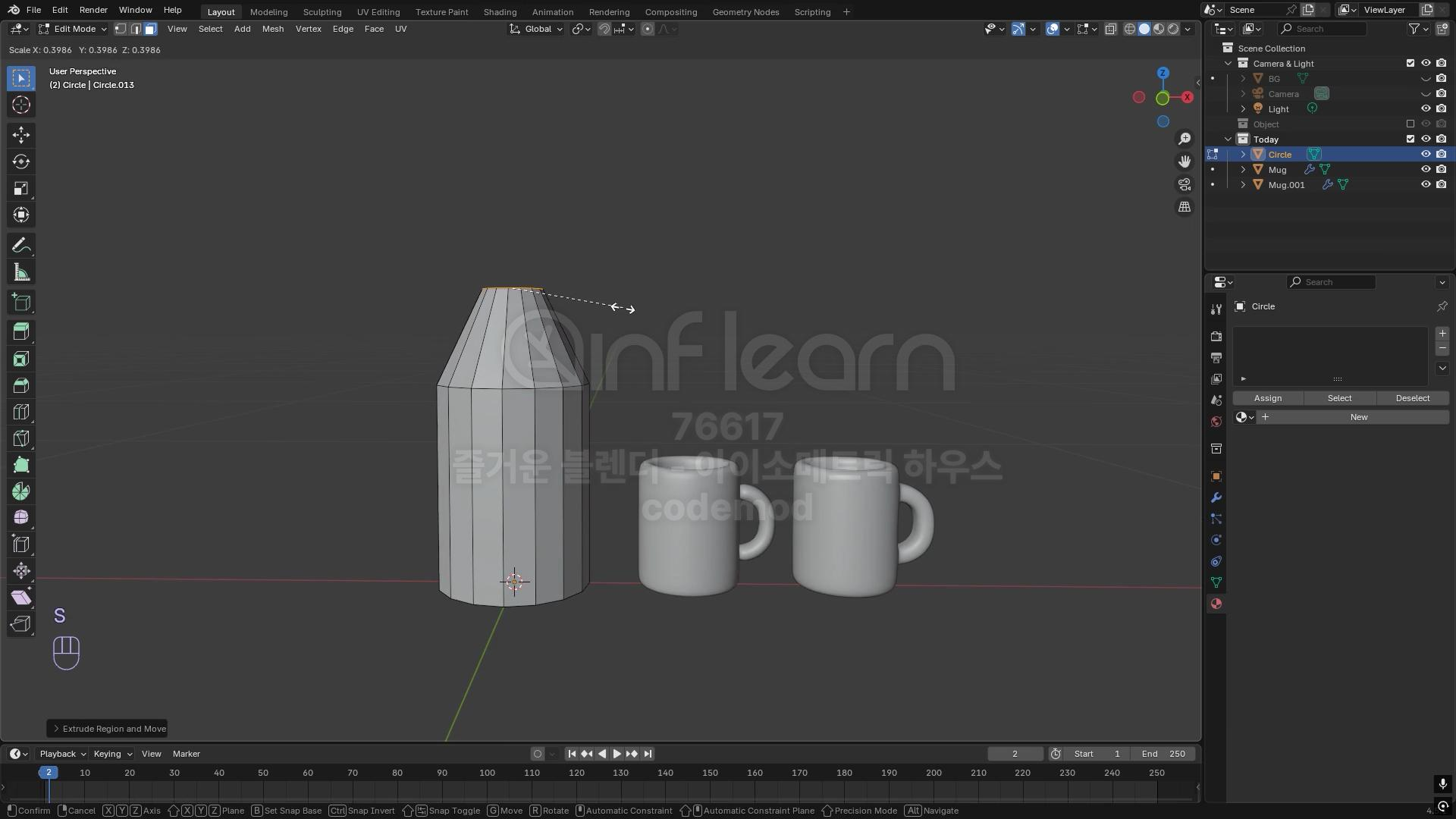This screenshot has height=819, width=1456.
Task: Click the New material button
Action: pyautogui.click(x=1358, y=417)
